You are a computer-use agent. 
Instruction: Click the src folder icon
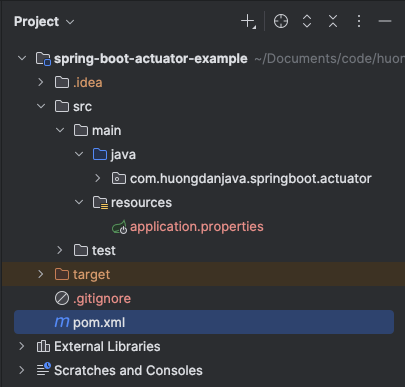[62, 106]
